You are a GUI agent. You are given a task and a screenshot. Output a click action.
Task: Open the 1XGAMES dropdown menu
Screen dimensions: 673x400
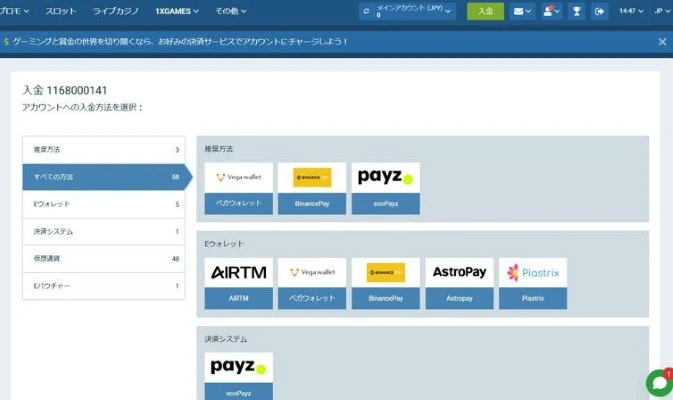coord(177,11)
